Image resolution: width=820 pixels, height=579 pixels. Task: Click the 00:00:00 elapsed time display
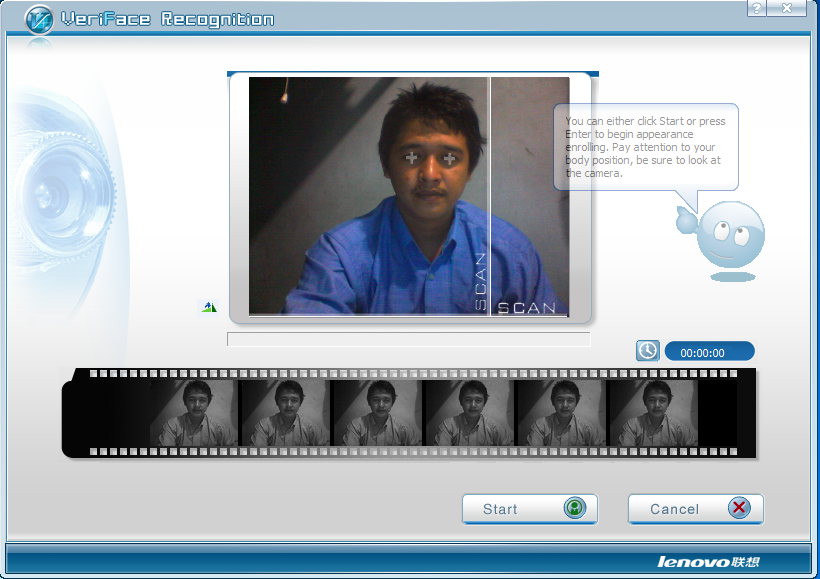click(709, 351)
